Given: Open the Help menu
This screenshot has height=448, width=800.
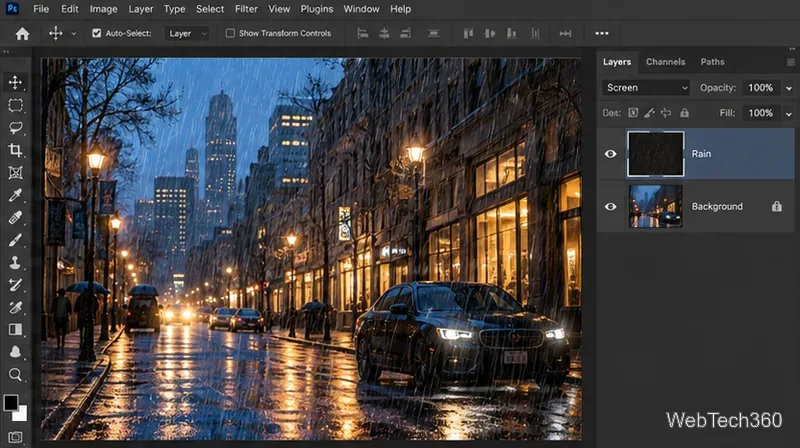Looking at the screenshot, I should click(401, 9).
